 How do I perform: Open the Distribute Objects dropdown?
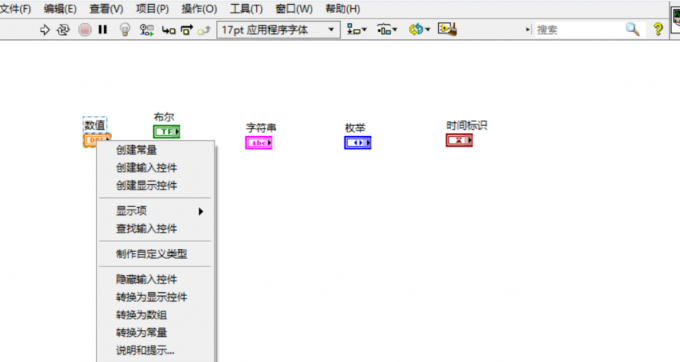click(387, 29)
